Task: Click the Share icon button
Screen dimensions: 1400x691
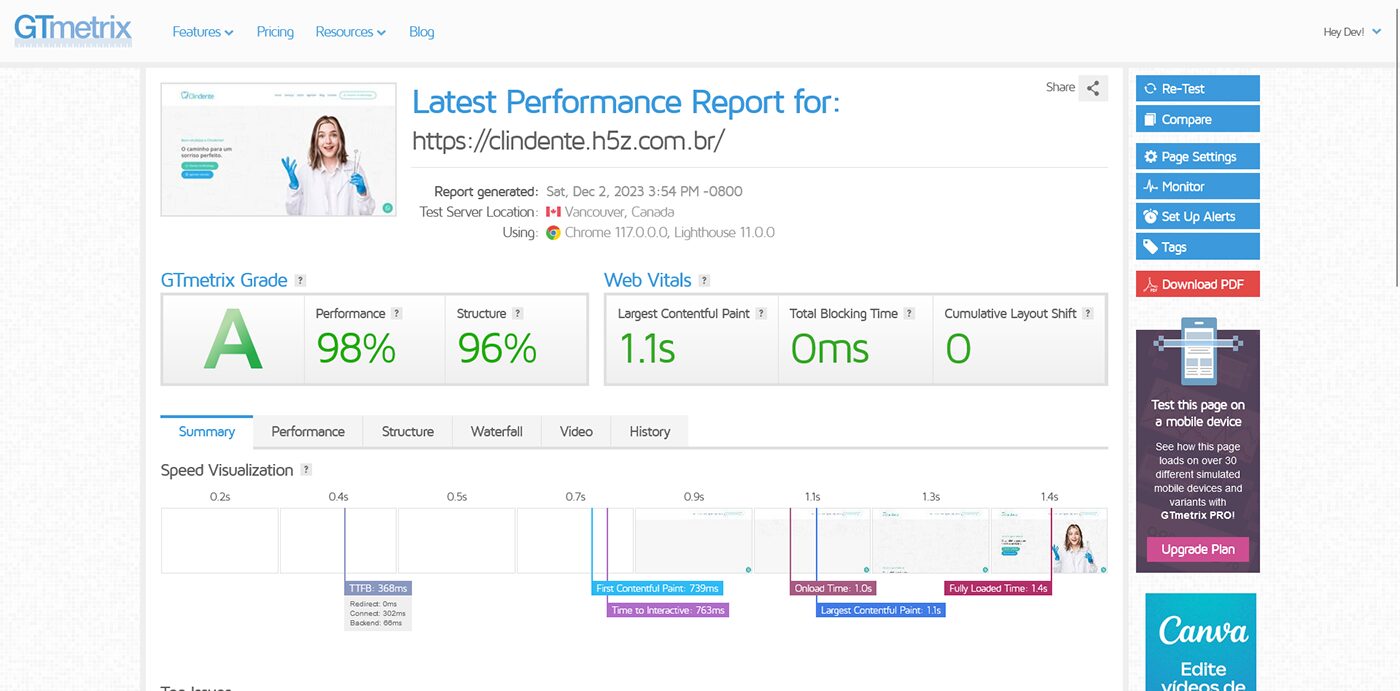Action: point(1093,88)
